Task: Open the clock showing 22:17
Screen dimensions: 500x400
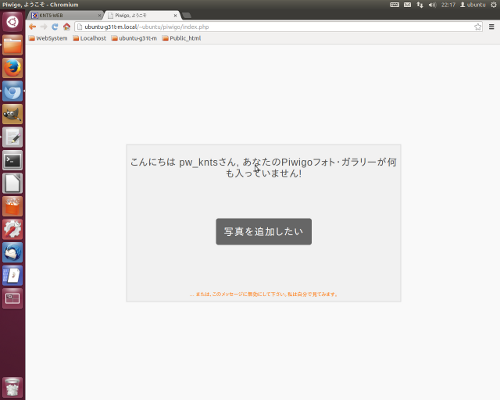Action: (x=448, y=5)
